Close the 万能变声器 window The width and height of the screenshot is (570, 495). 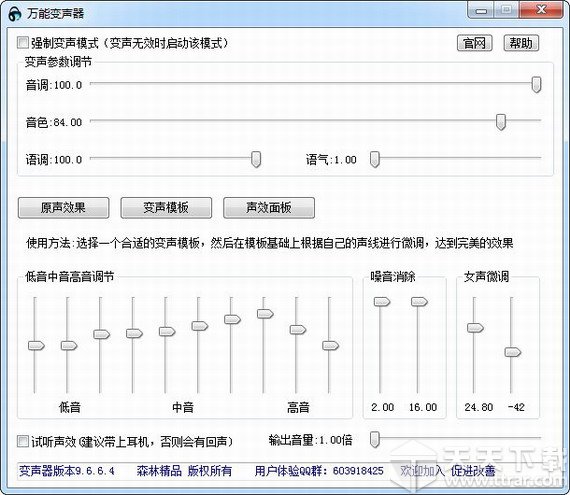coord(541,10)
